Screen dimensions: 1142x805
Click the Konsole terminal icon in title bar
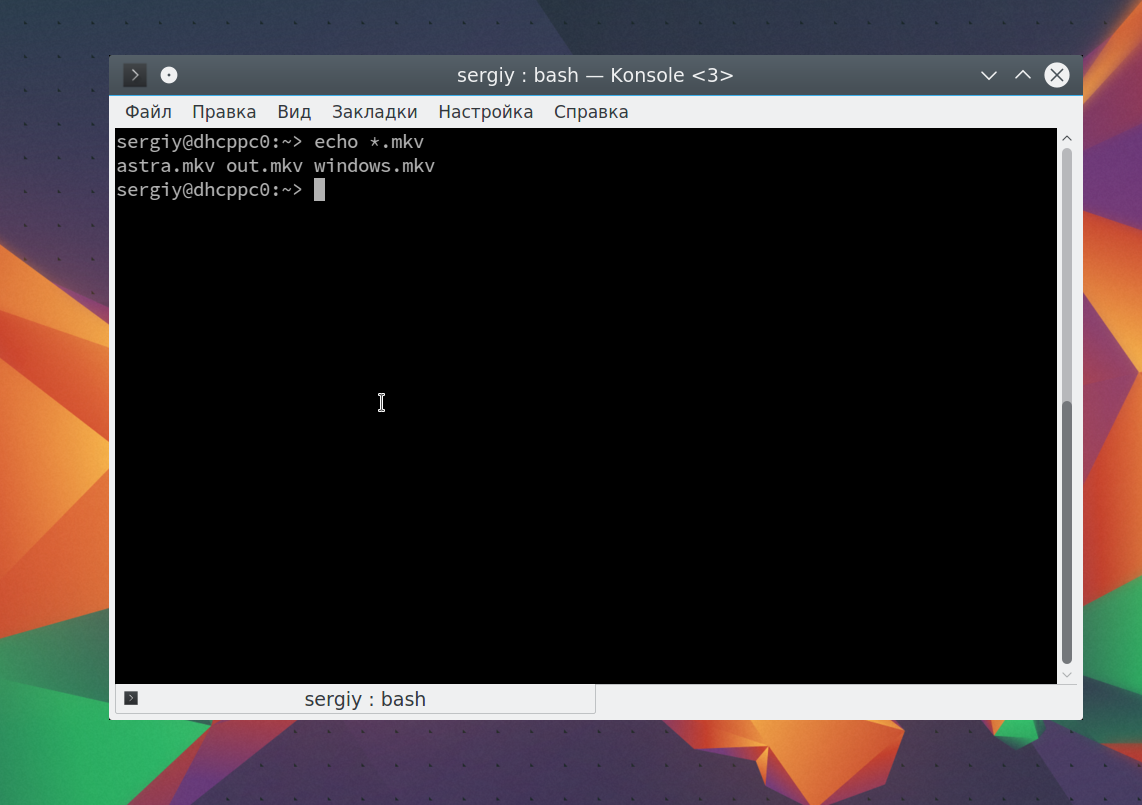[x=135, y=75]
